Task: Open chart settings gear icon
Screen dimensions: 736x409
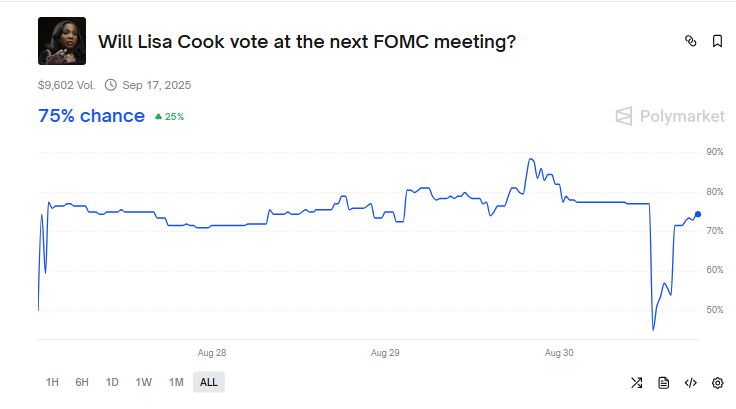Action: (x=717, y=382)
